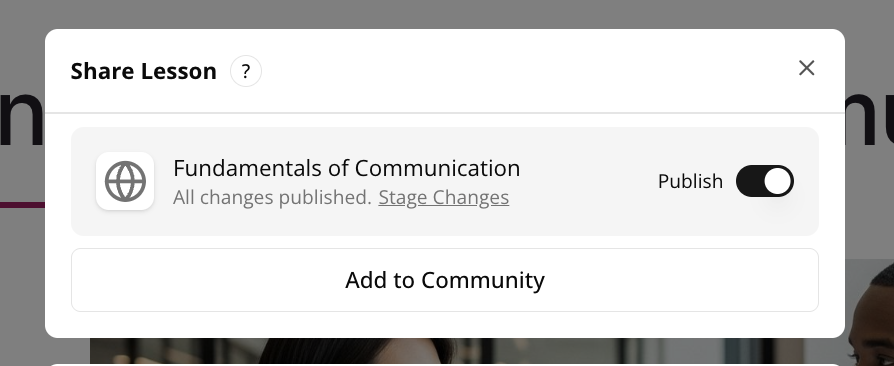Click the large heading letter left of dialog
This screenshot has width=894, height=366.
click(22, 118)
